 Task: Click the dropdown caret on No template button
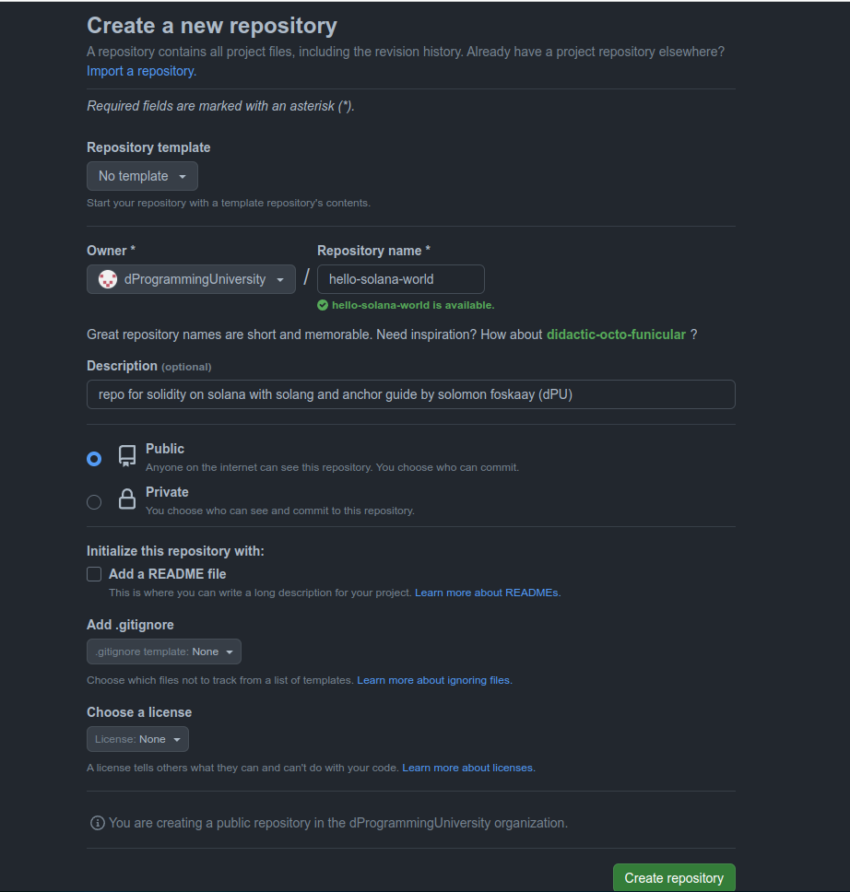(182, 174)
